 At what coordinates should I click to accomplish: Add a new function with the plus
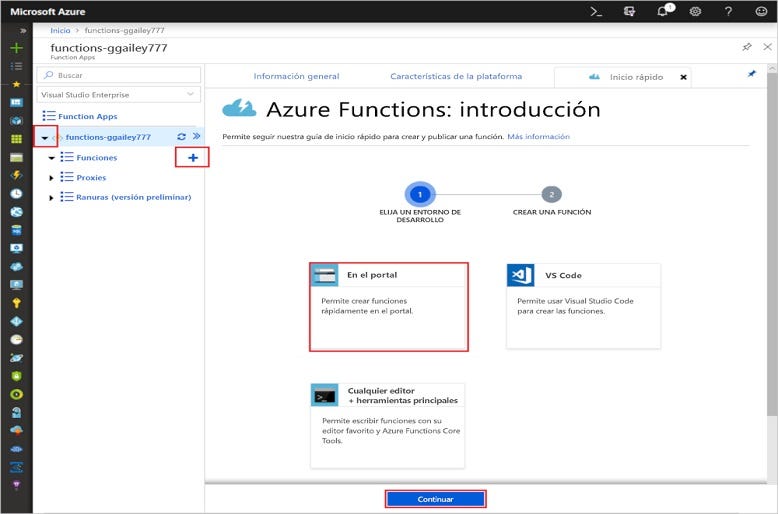[x=193, y=158]
